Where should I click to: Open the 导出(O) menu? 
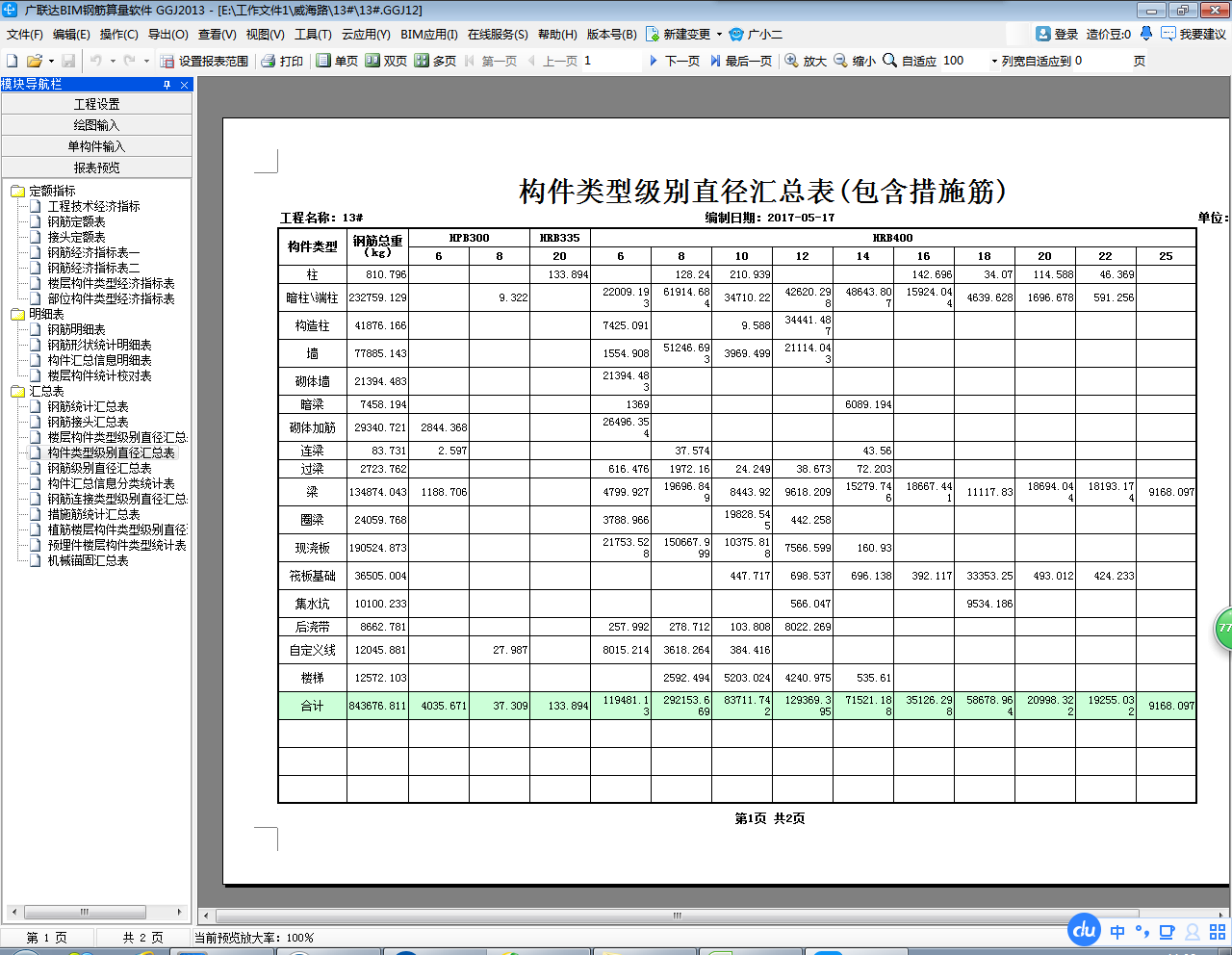[x=168, y=34]
